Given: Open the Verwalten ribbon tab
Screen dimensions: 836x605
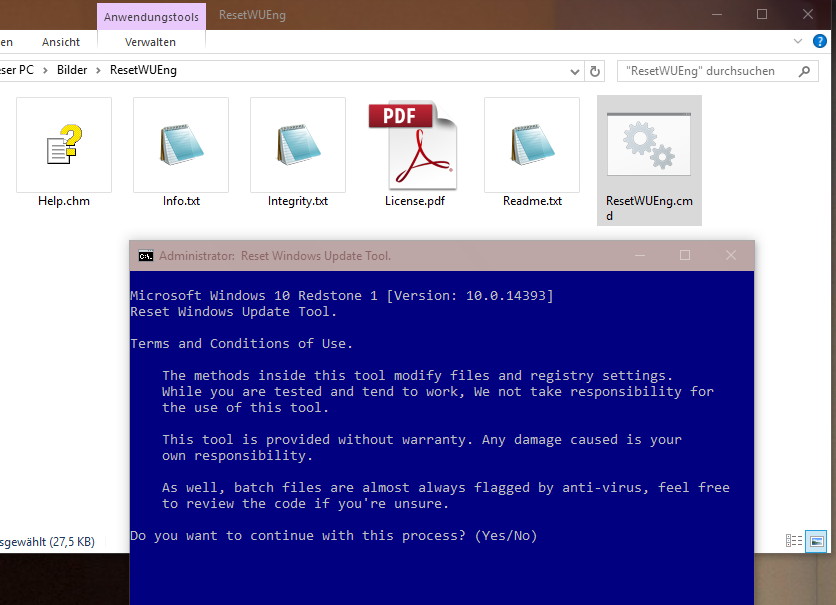Looking at the screenshot, I should pos(150,42).
